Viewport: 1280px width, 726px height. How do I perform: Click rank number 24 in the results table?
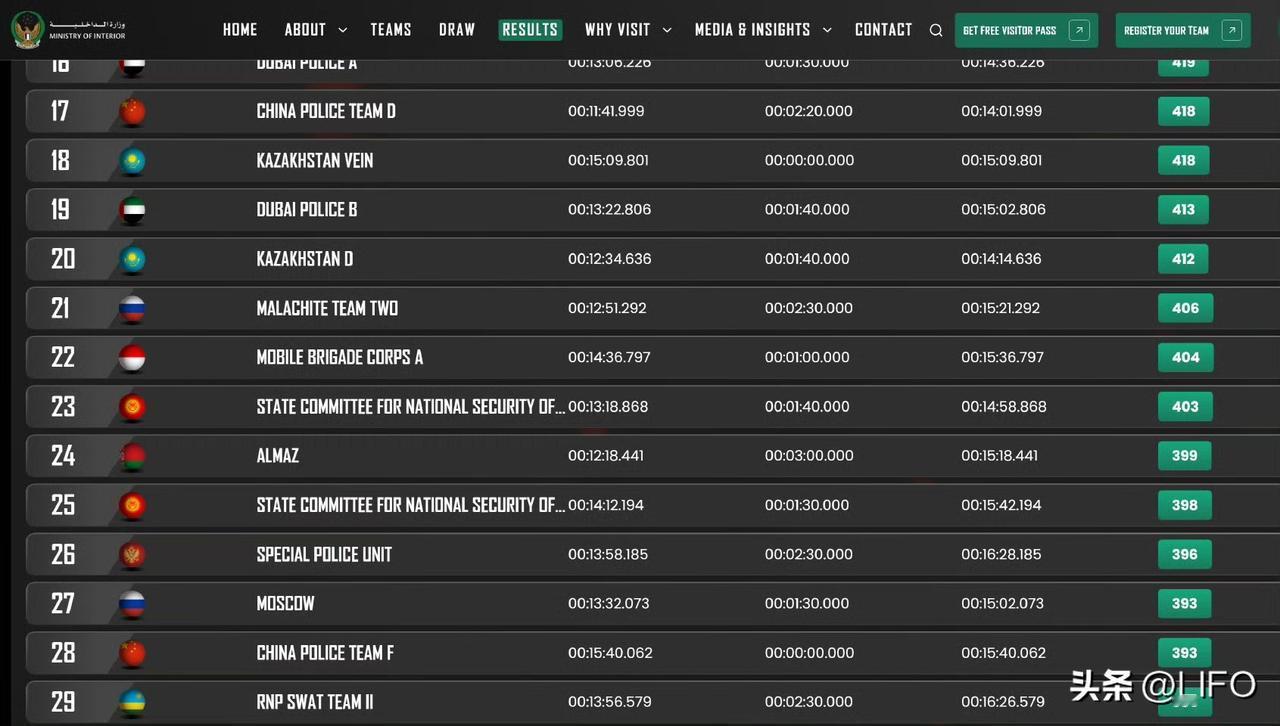[x=63, y=455]
